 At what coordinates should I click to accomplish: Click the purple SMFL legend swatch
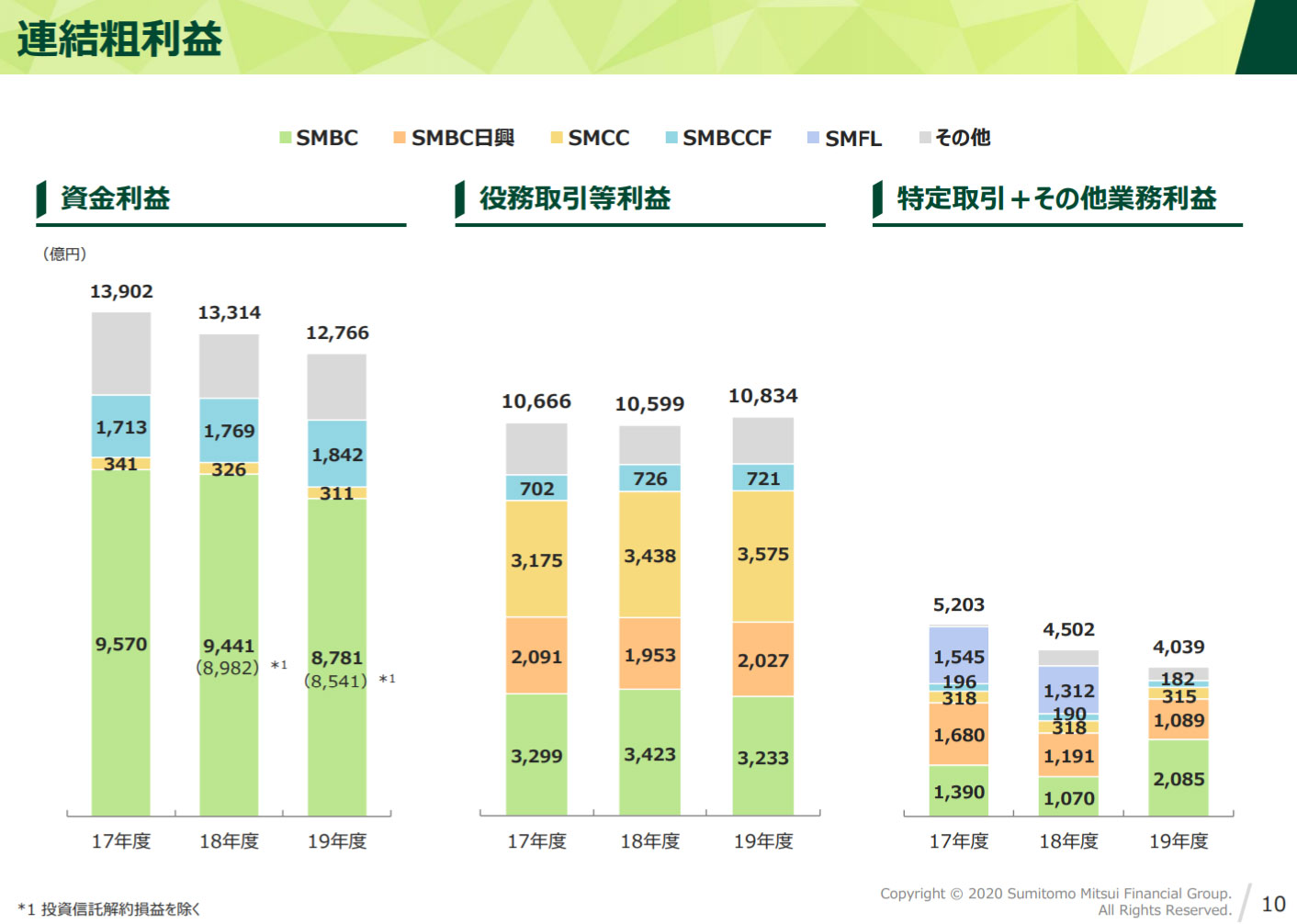(x=813, y=138)
